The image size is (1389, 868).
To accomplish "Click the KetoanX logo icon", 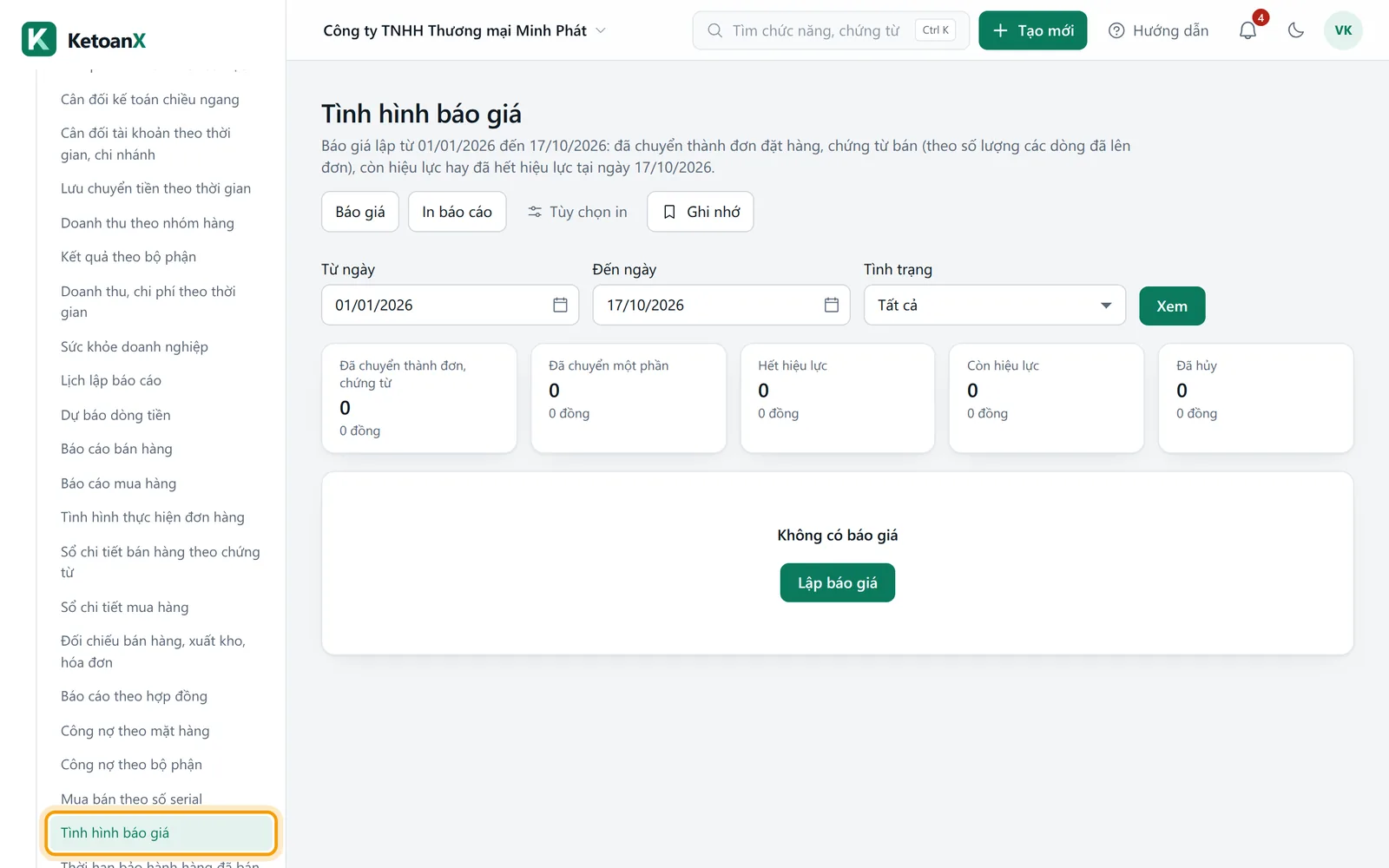I will 39,39.
